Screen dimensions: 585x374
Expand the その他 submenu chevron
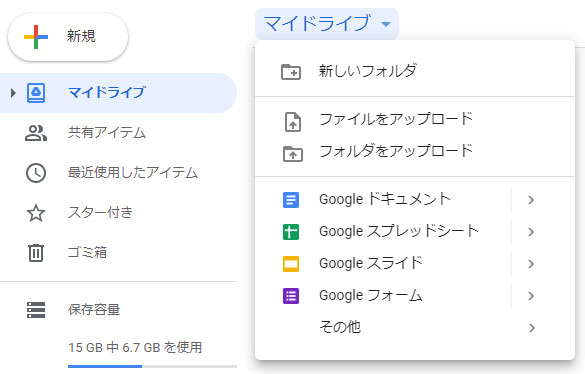point(531,328)
